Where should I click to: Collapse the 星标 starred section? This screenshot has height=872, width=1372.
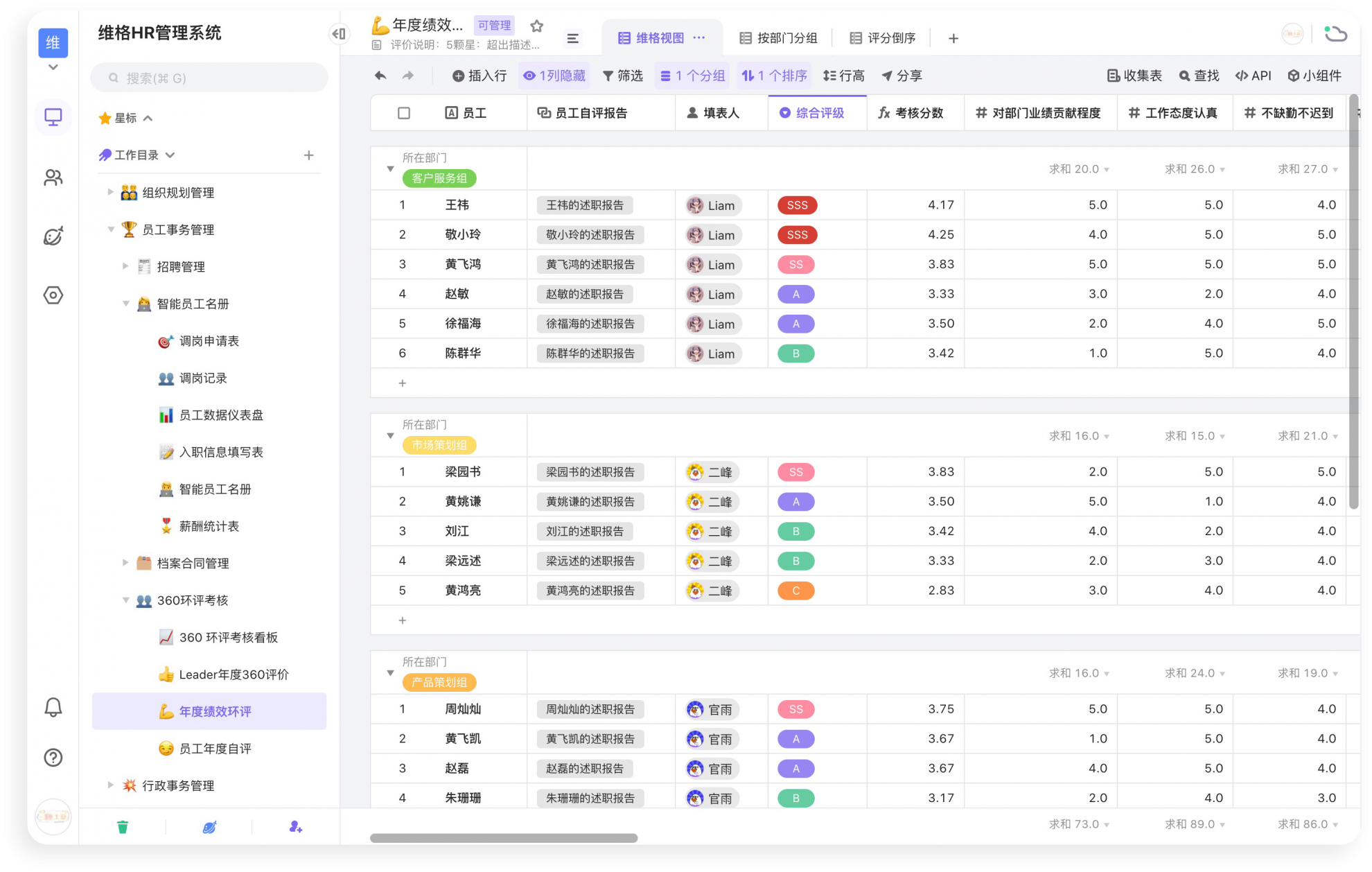pyautogui.click(x=148, y=119)
